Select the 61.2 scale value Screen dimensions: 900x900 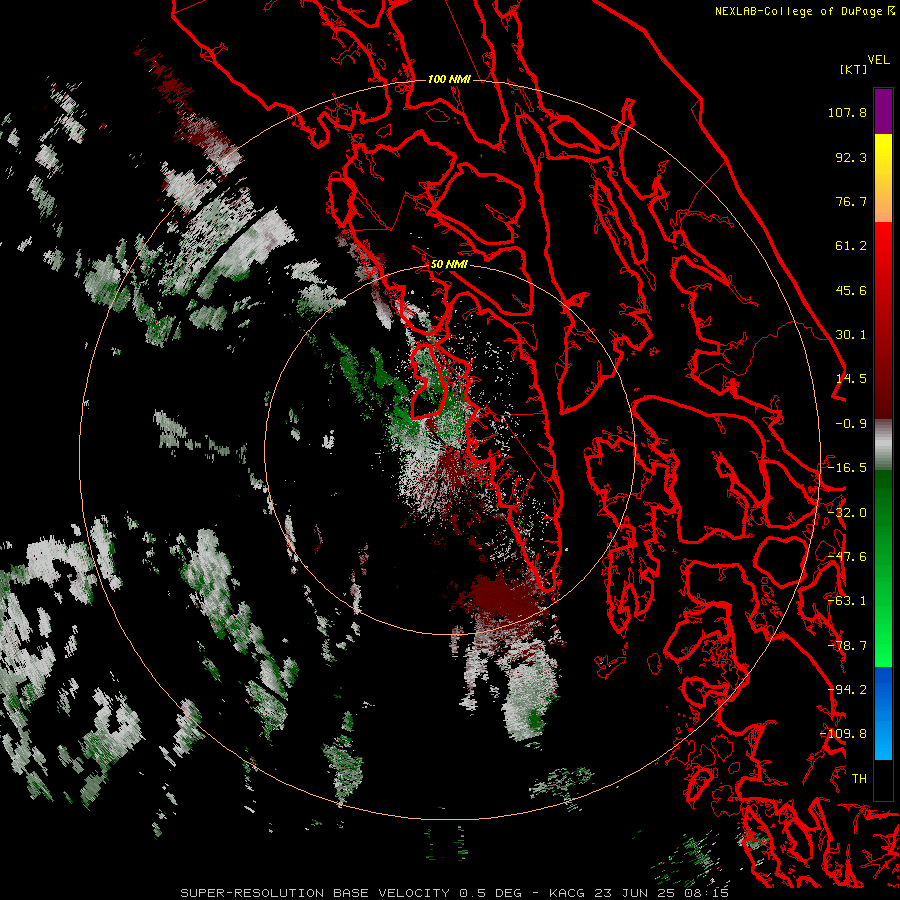851,246
